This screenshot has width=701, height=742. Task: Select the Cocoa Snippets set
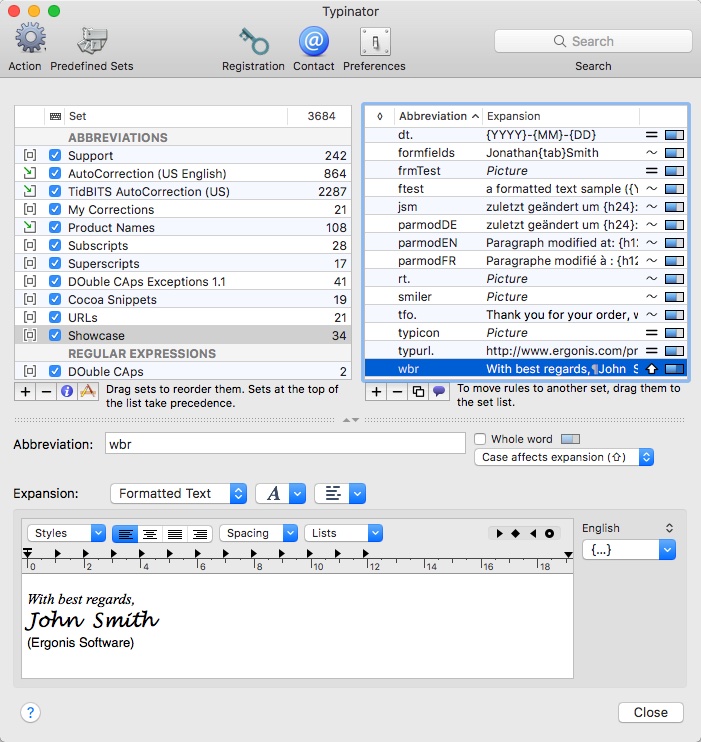point(112,300)
